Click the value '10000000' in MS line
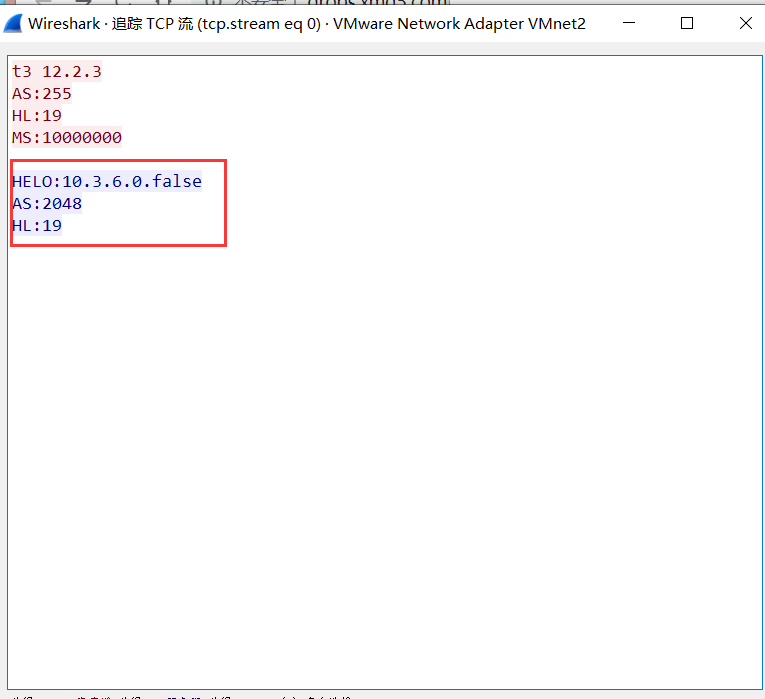This screenshot has height=699, width=765. coord(82,138)
